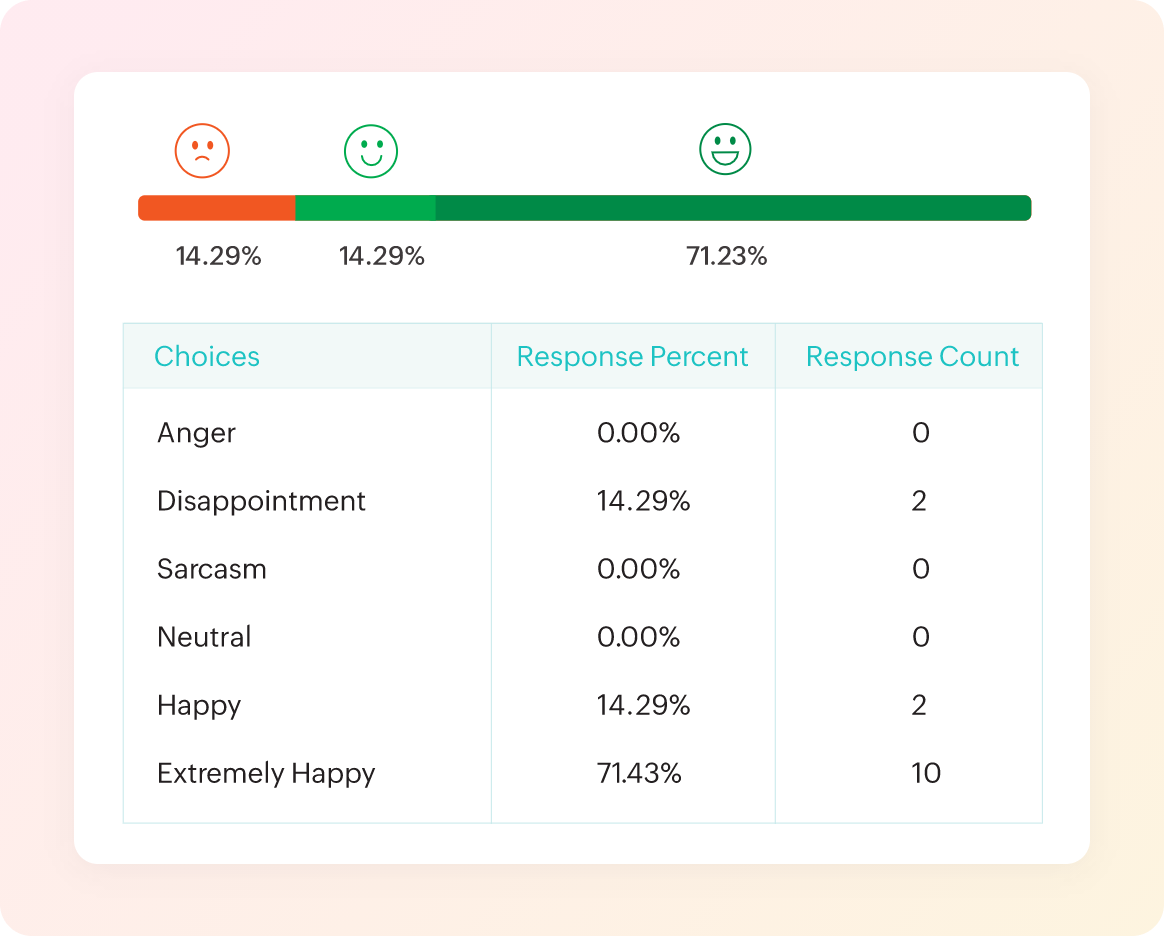The height and width of the screenshot is (936, 1164).
Task: Sort by Response Percent column header
Action: pos(632,357)
